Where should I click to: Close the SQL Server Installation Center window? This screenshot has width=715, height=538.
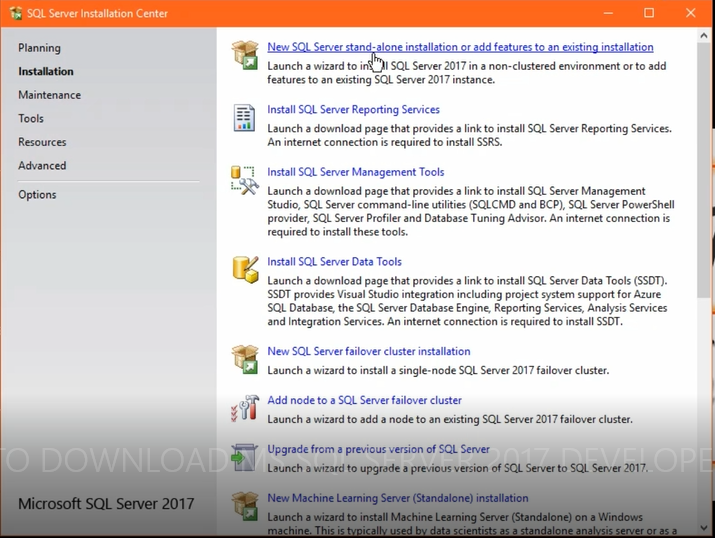[x=690, y=13]
